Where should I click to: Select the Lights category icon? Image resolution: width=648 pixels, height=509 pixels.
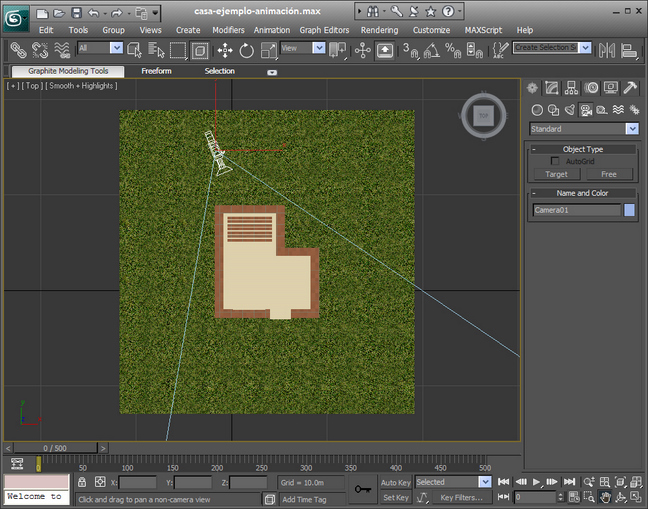[569, 109]
